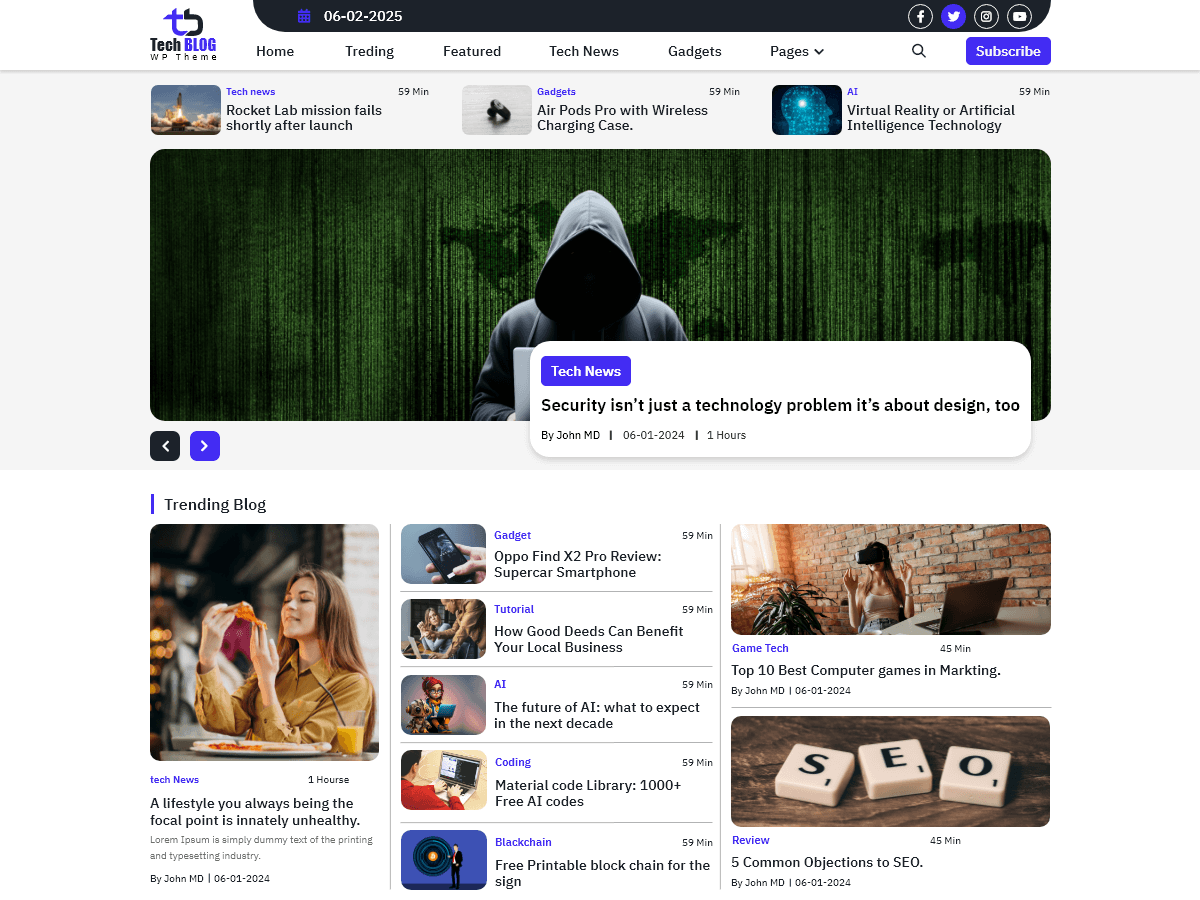Select the previous slide arrow below the banner
The height and width of the screenshot is (900, 1200).
point(165,446)
